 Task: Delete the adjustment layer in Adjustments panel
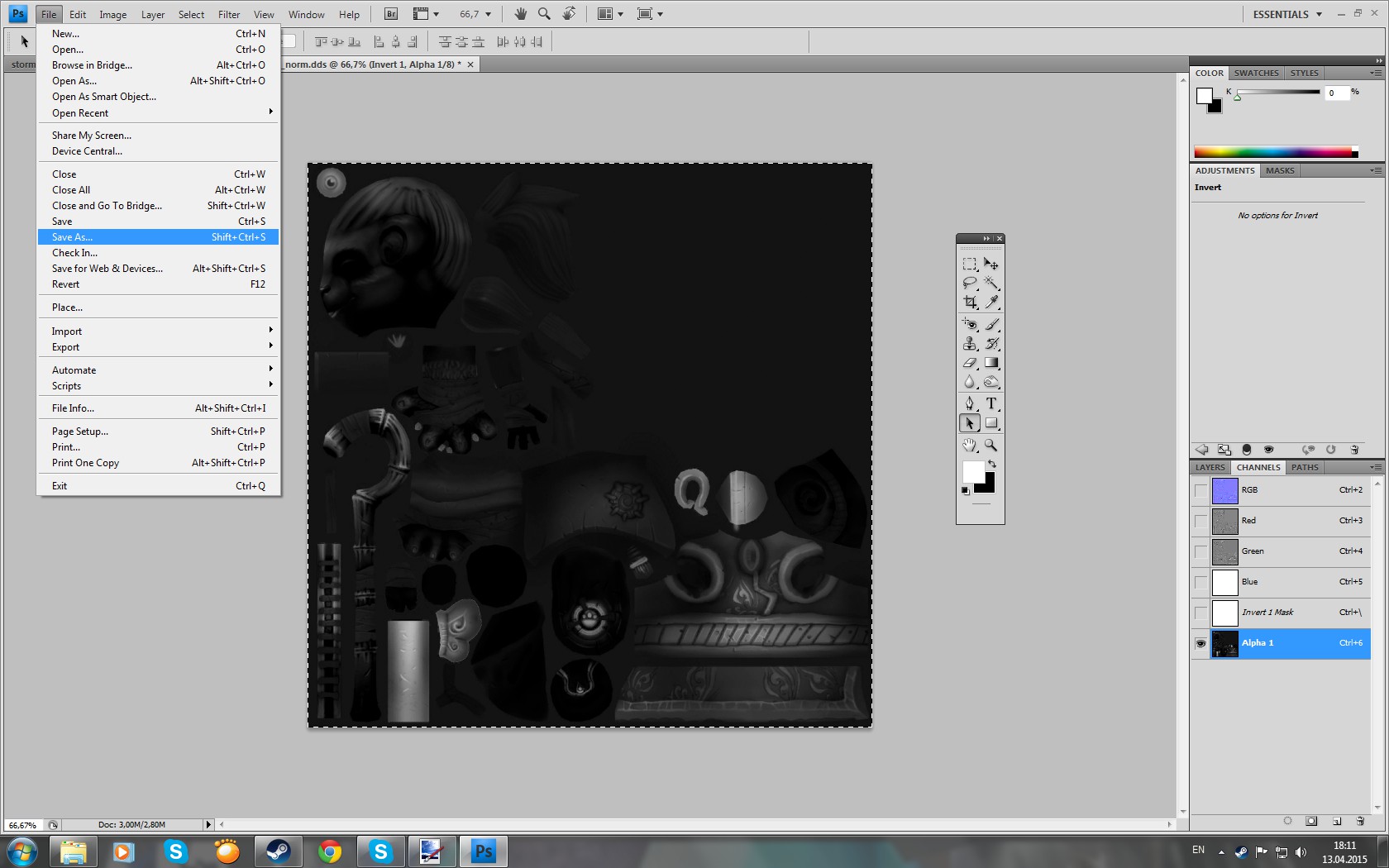[x=1354, y=450]
